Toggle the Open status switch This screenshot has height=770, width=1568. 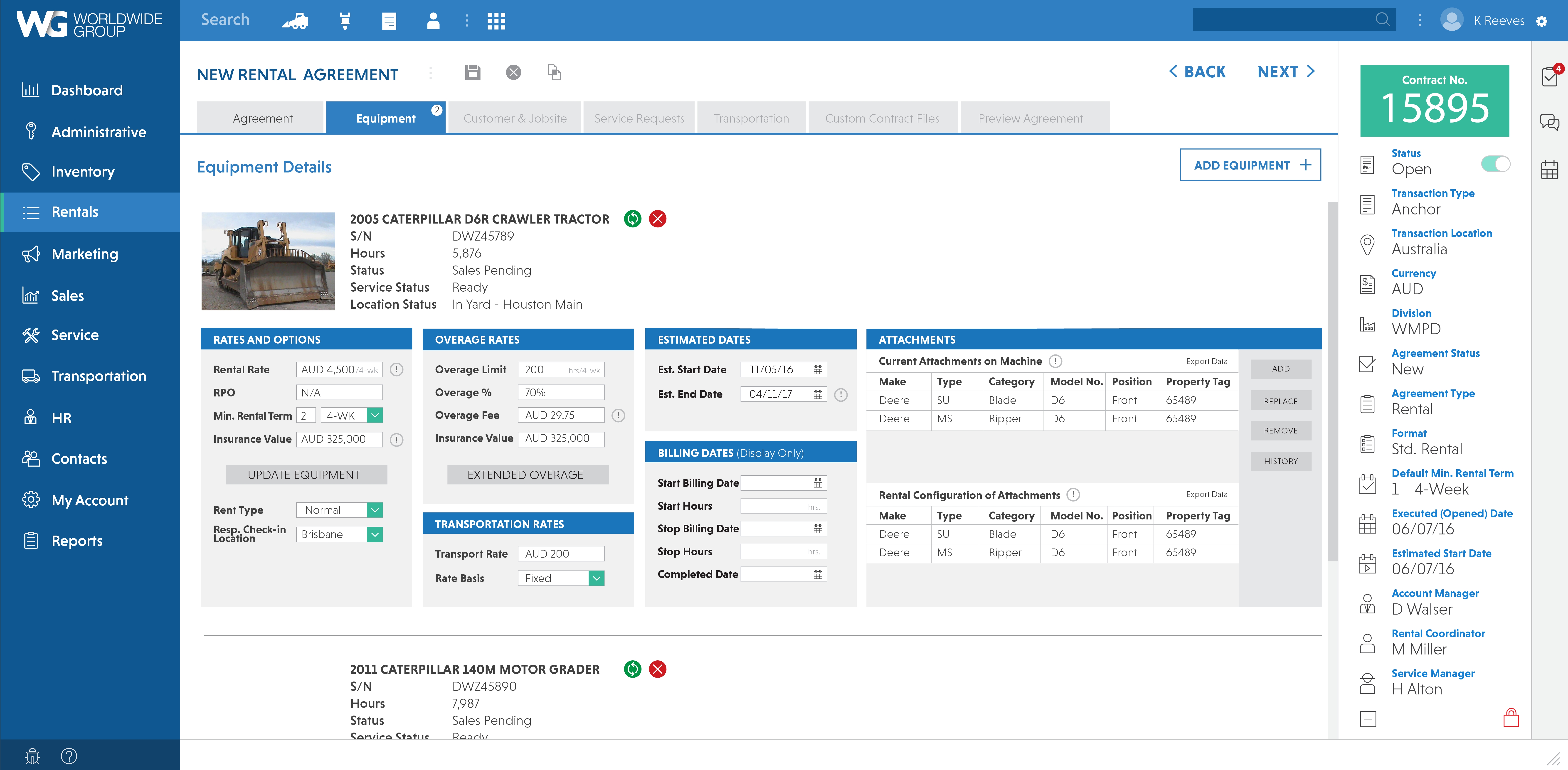pyautogui.click(x=1496, y=164)
